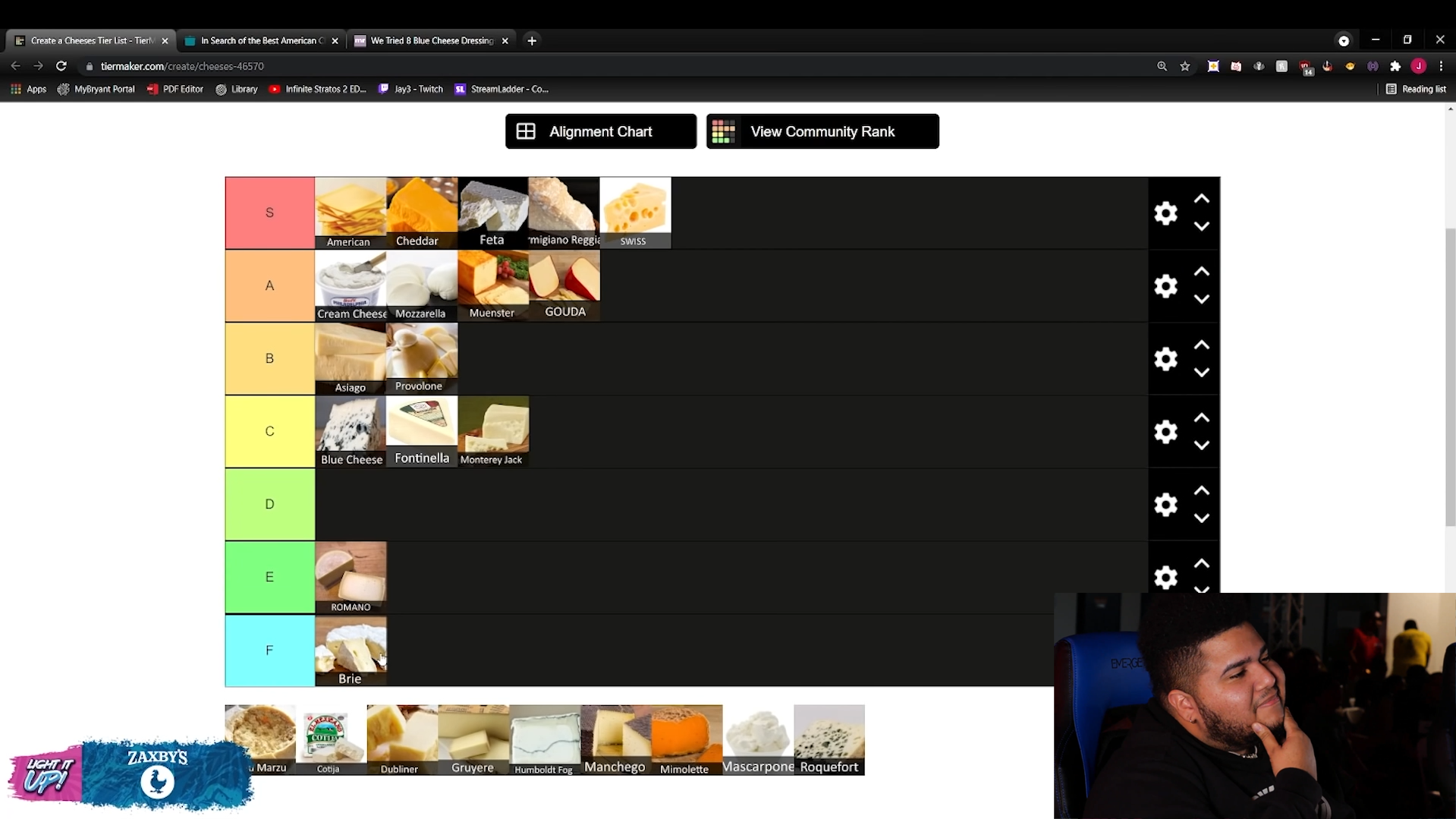
Task: Move S tier row up
Action: coord(1202,199)
